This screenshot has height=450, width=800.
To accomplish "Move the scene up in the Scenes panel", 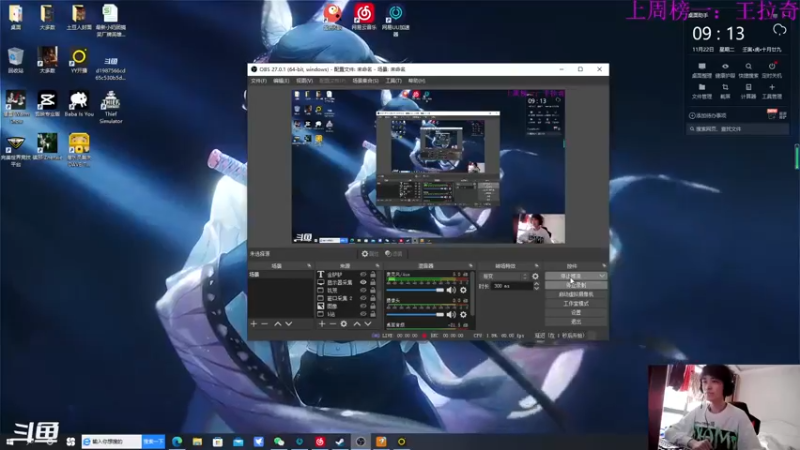I will click(x=278, y=324).
